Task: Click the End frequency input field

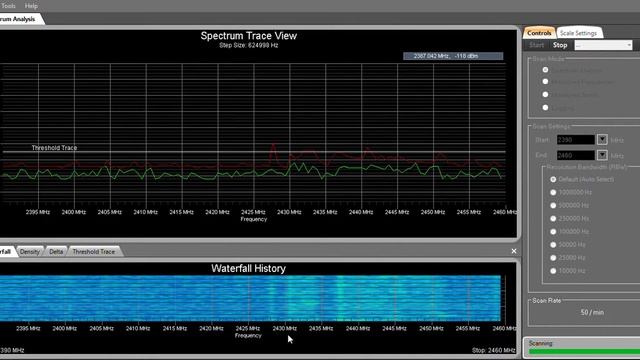Action: (x=576, y=155)
